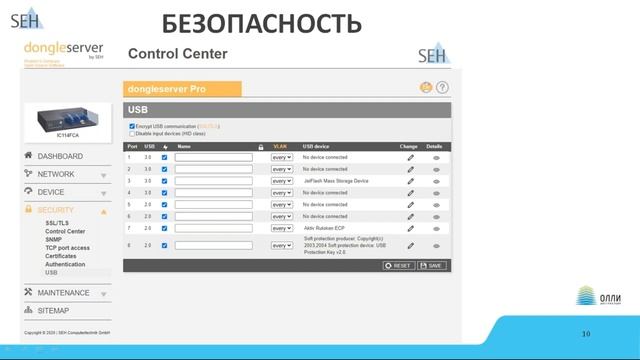The height and width of the screenshot is (360, 640).
Task: Click the Maintenance tools icon
Action: click(x=28, y=292)
